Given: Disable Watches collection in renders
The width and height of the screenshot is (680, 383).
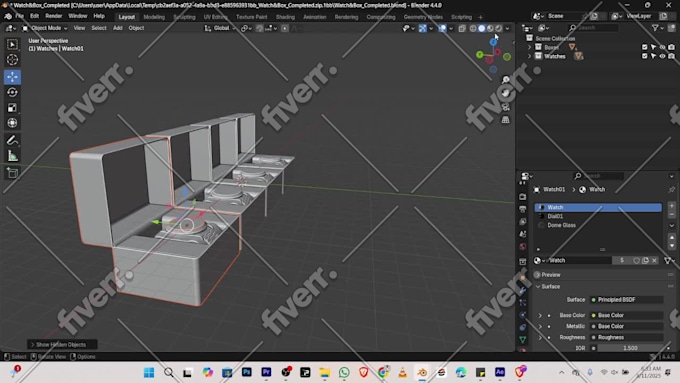Looking at the screenshot, I should point(671,56).
